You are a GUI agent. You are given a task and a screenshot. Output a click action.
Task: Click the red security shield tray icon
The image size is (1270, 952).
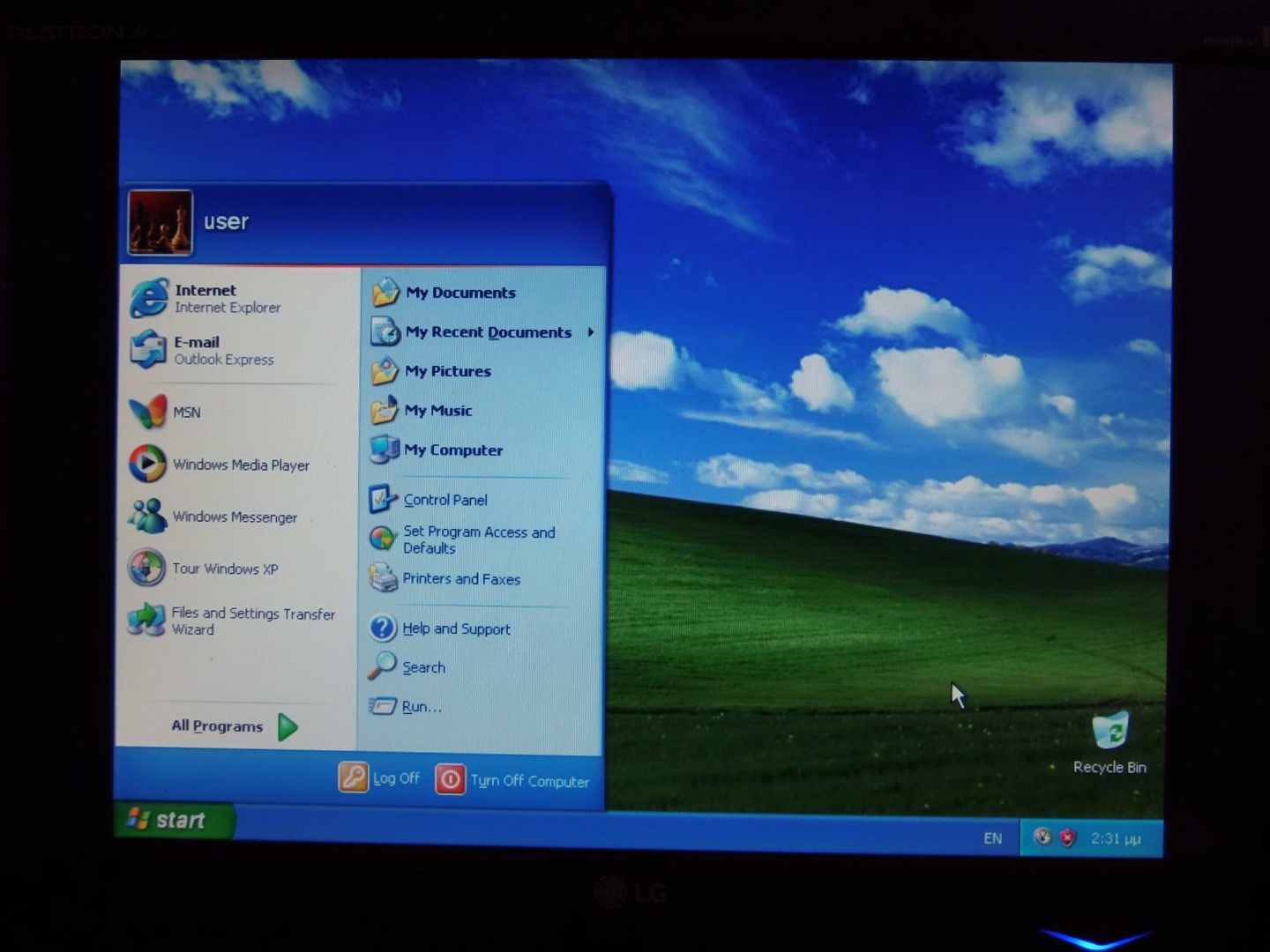coord(1067,837)
